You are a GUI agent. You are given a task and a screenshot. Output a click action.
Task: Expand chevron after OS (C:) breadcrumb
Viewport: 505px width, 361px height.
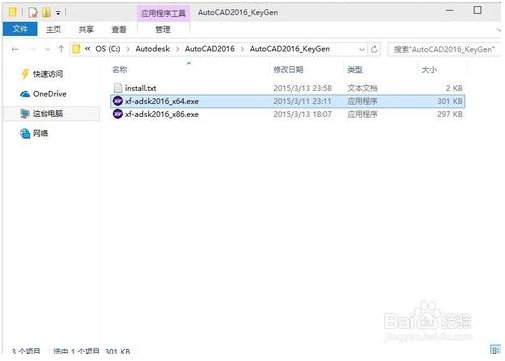coord(128,49)
